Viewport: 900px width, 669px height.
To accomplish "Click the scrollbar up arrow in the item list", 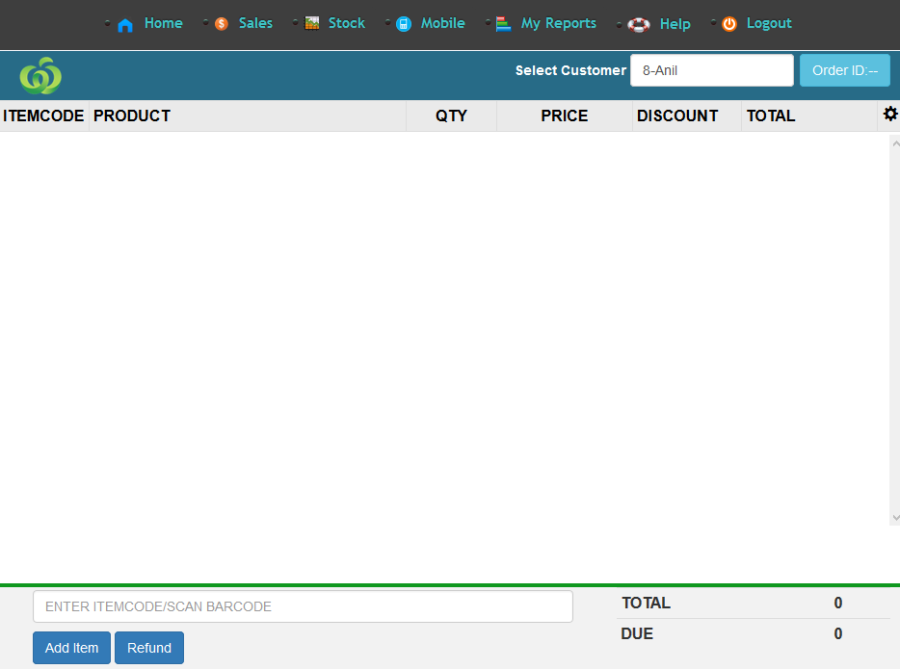I will click(x=895, y=143).
